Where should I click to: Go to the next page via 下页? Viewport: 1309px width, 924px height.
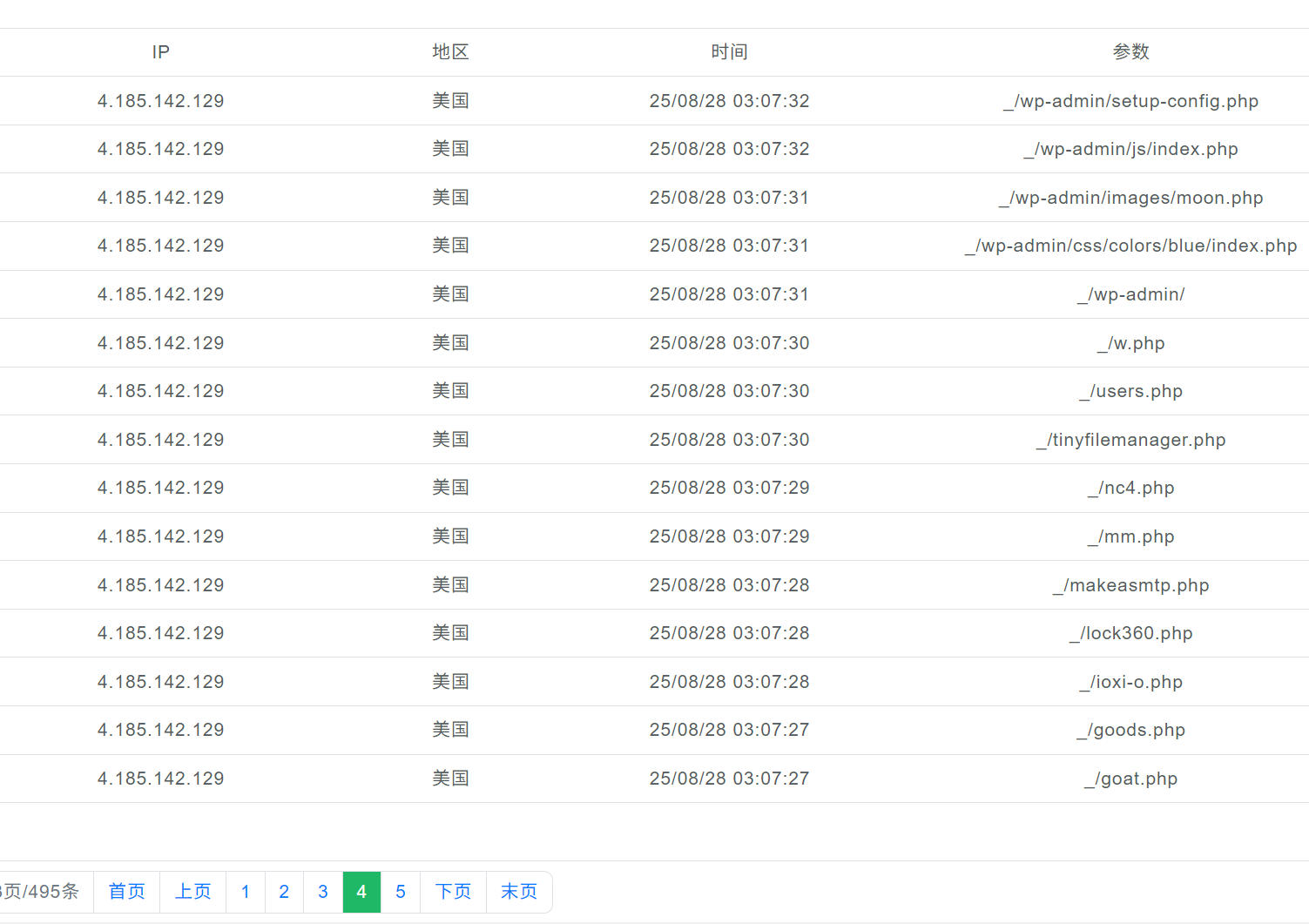tap(452, 892)
